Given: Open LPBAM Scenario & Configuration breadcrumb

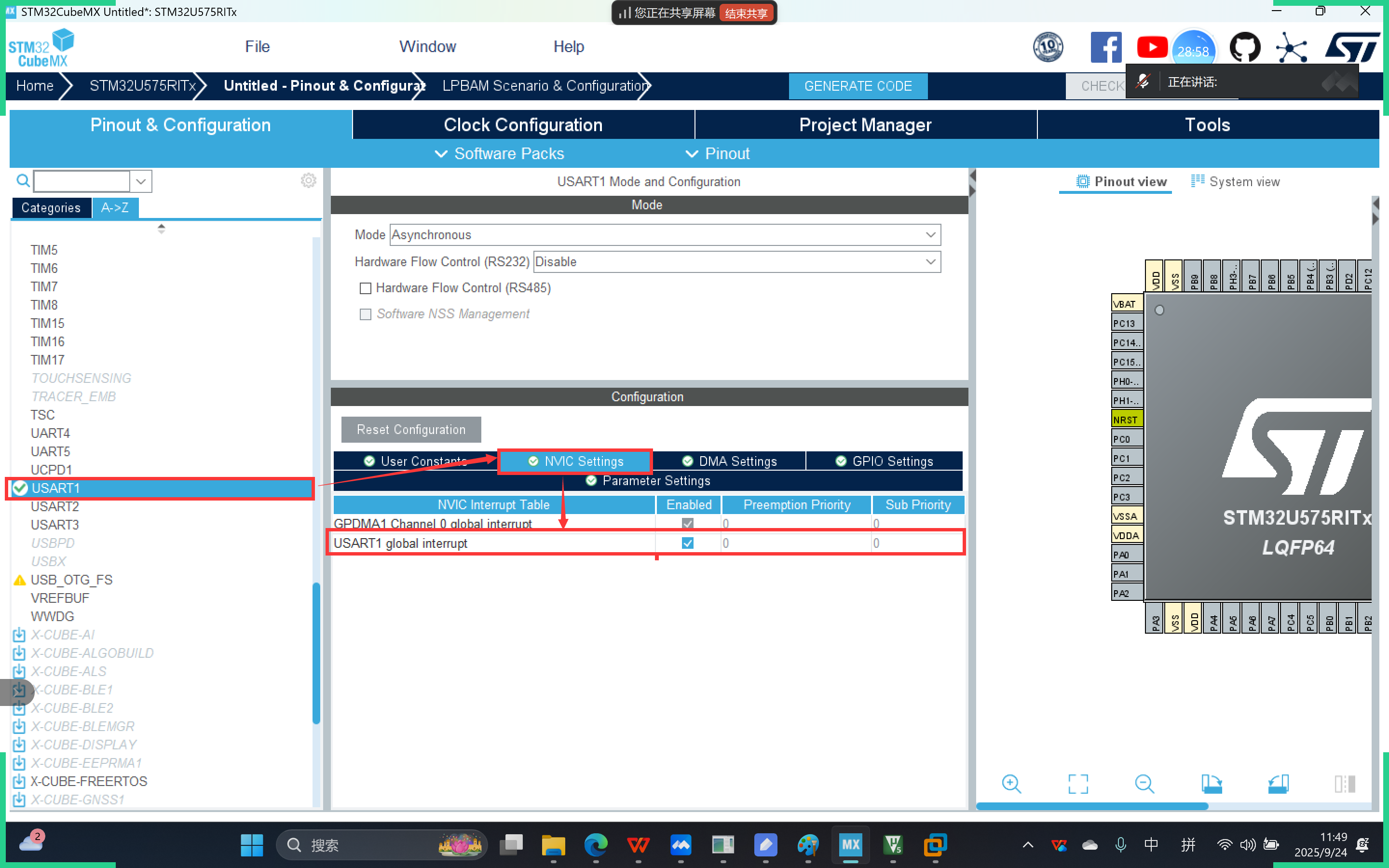Looking at the screenshot, I should coord(545,86).
